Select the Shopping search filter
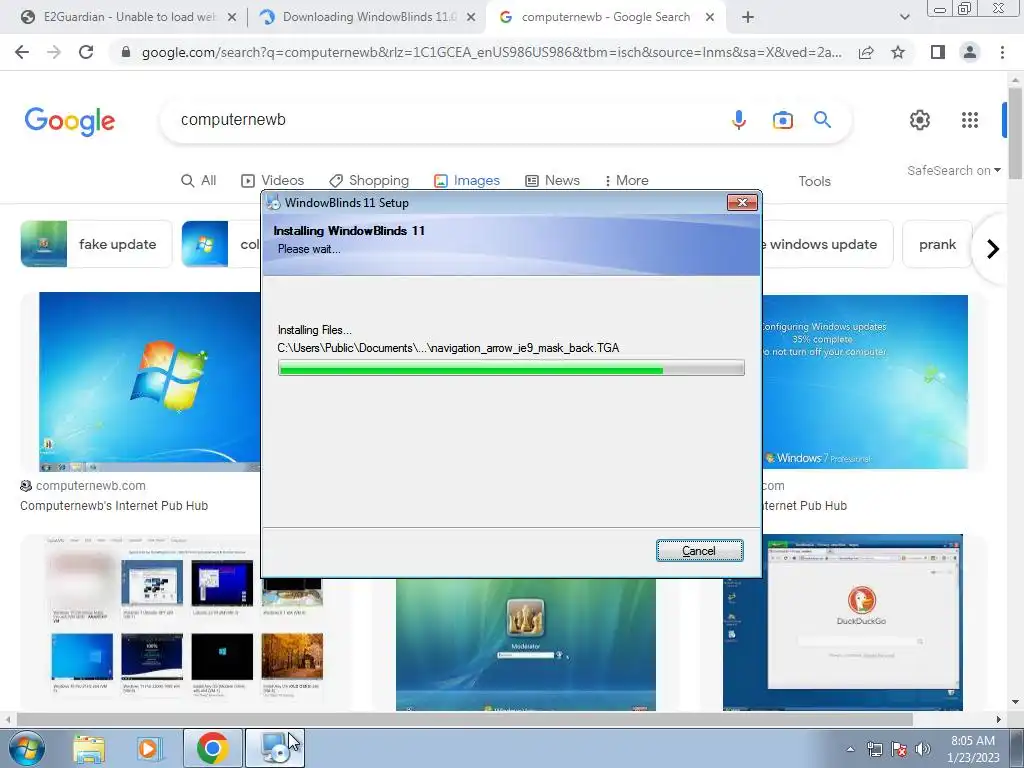The image size is (1024, 768). 369,180
